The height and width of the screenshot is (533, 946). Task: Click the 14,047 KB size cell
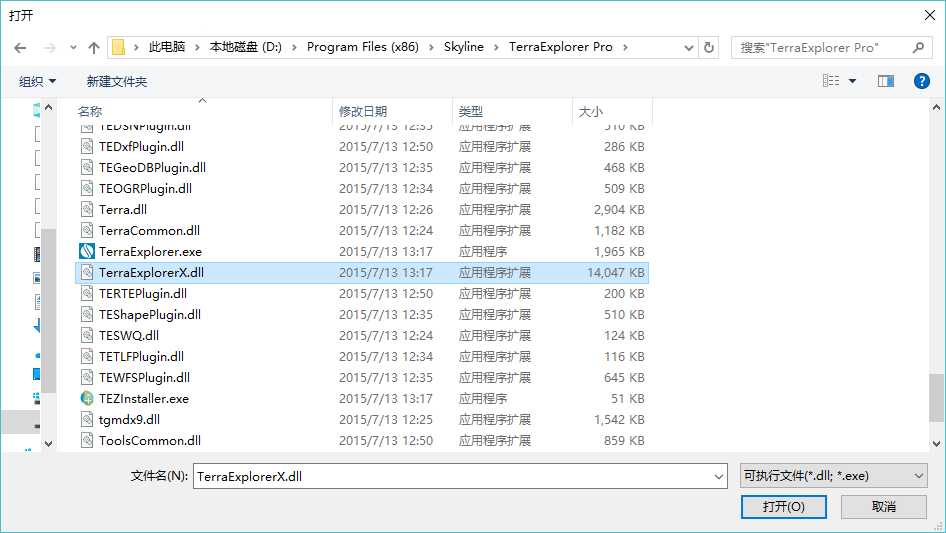615,273
